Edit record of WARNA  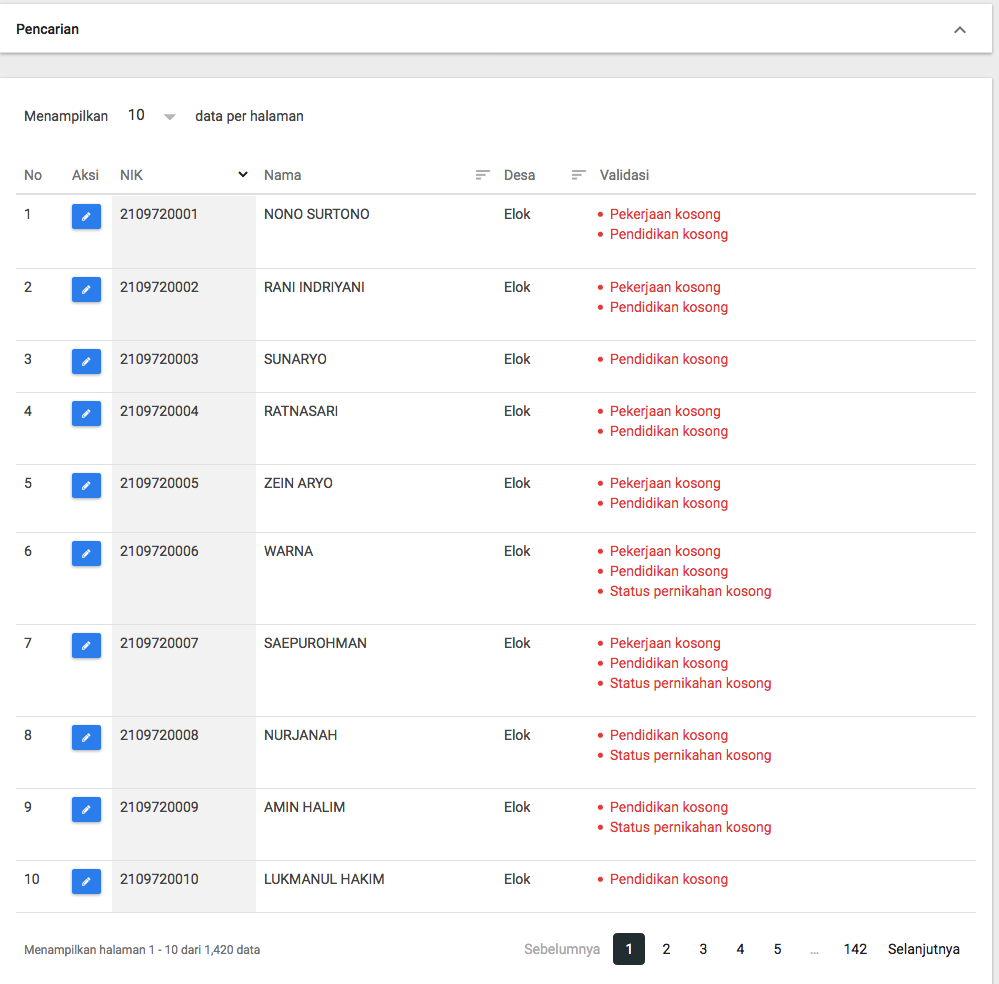click(x=86, y=554)
